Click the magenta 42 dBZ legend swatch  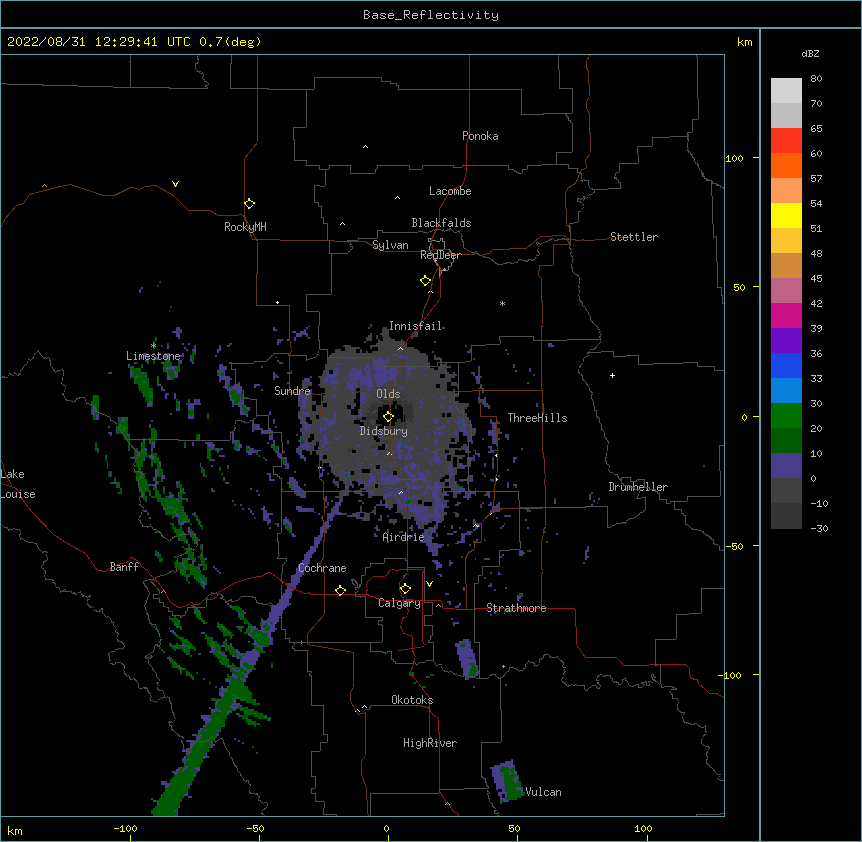pos(786,315)
